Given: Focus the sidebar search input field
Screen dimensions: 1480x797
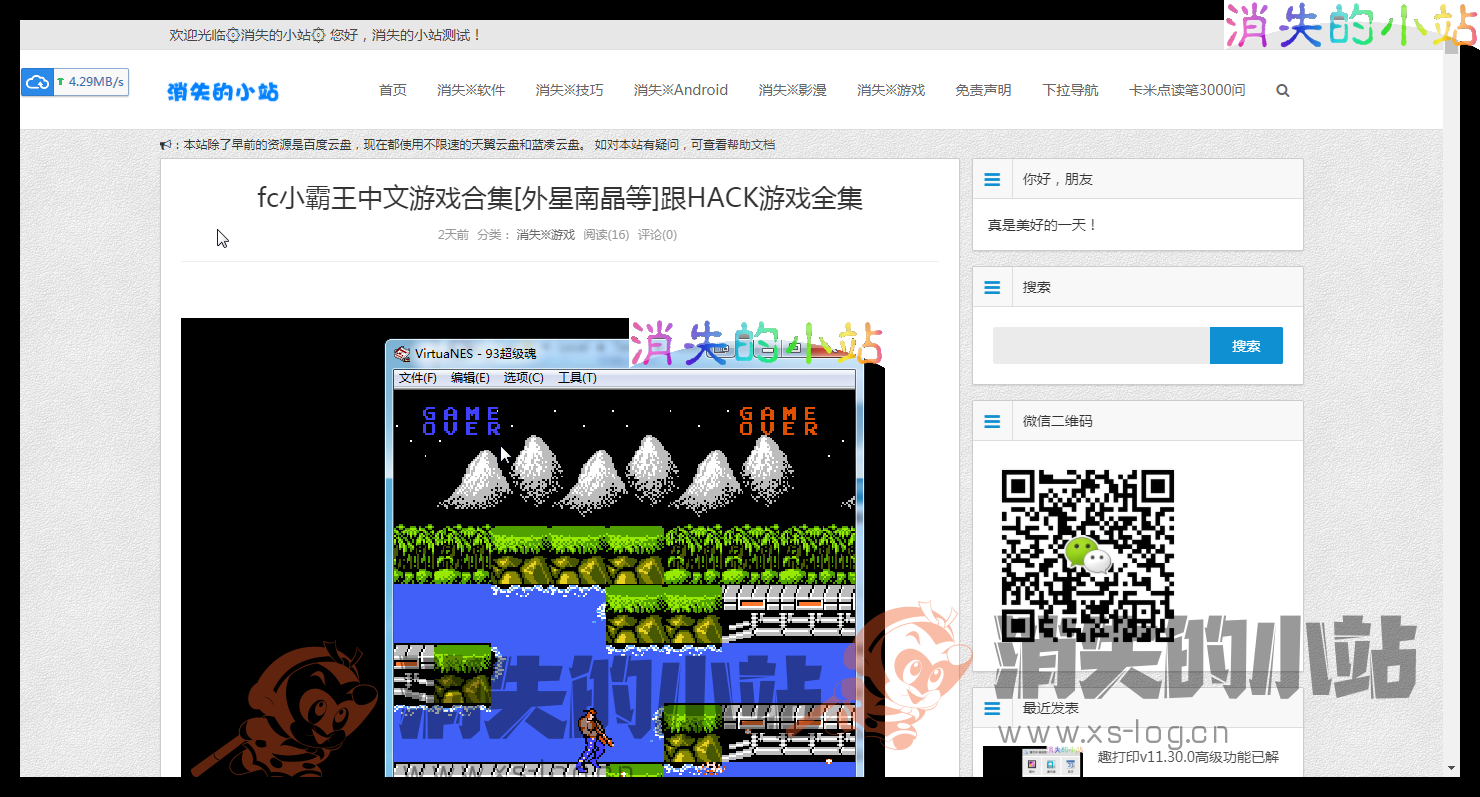Looking at the screenshot, I should pyautogui.click(x=1101, y=346).
